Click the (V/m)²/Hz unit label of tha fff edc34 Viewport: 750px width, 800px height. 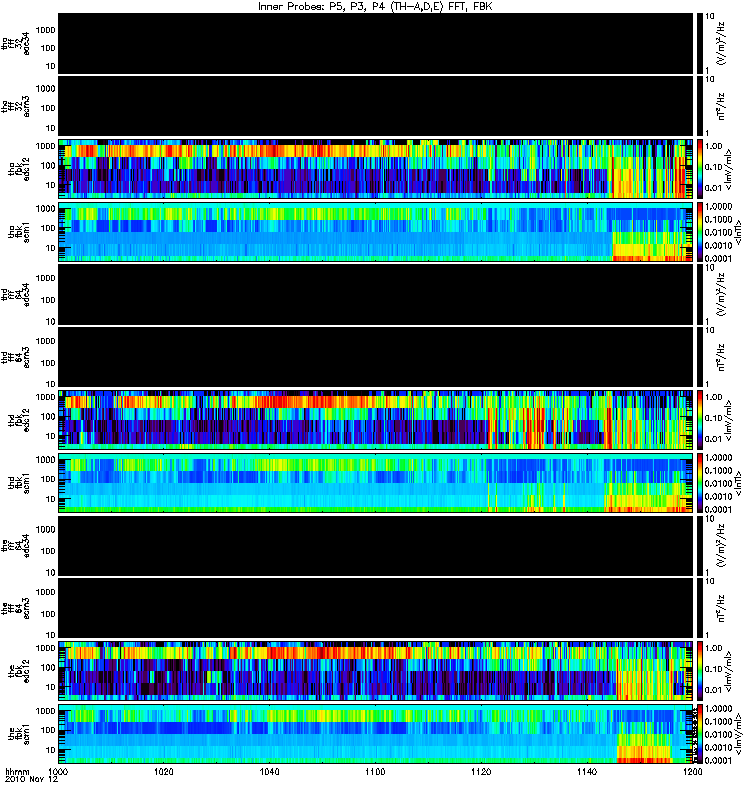point(721,44)
